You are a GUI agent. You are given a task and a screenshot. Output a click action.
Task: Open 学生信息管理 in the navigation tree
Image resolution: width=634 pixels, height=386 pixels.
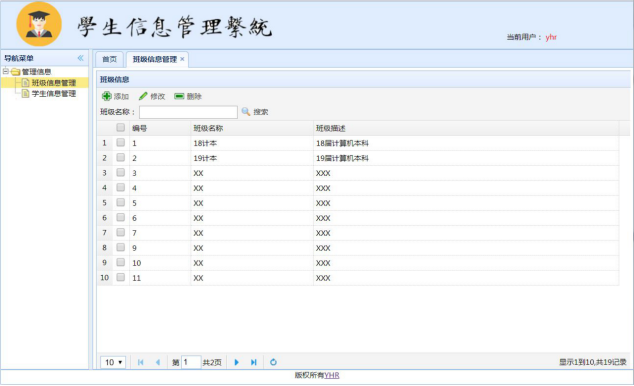pyautogui.click(x=54, y=94)
